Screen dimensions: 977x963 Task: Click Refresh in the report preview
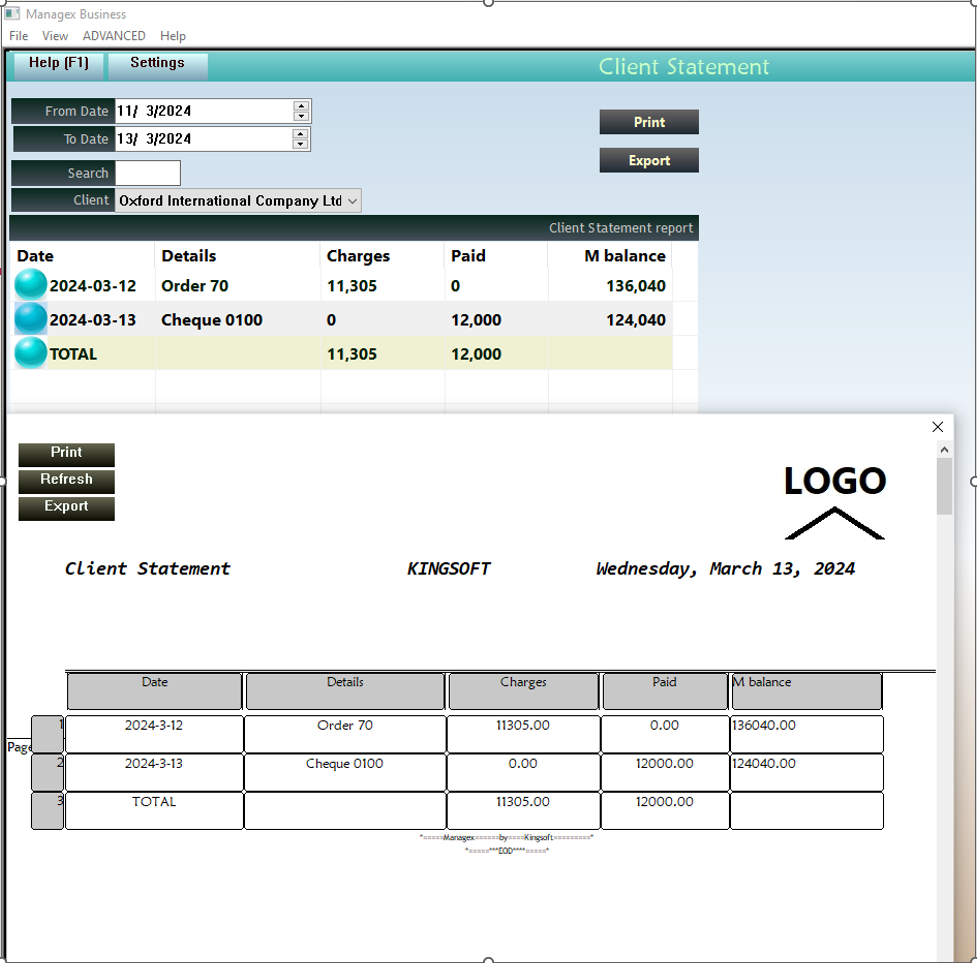[66, 480]
